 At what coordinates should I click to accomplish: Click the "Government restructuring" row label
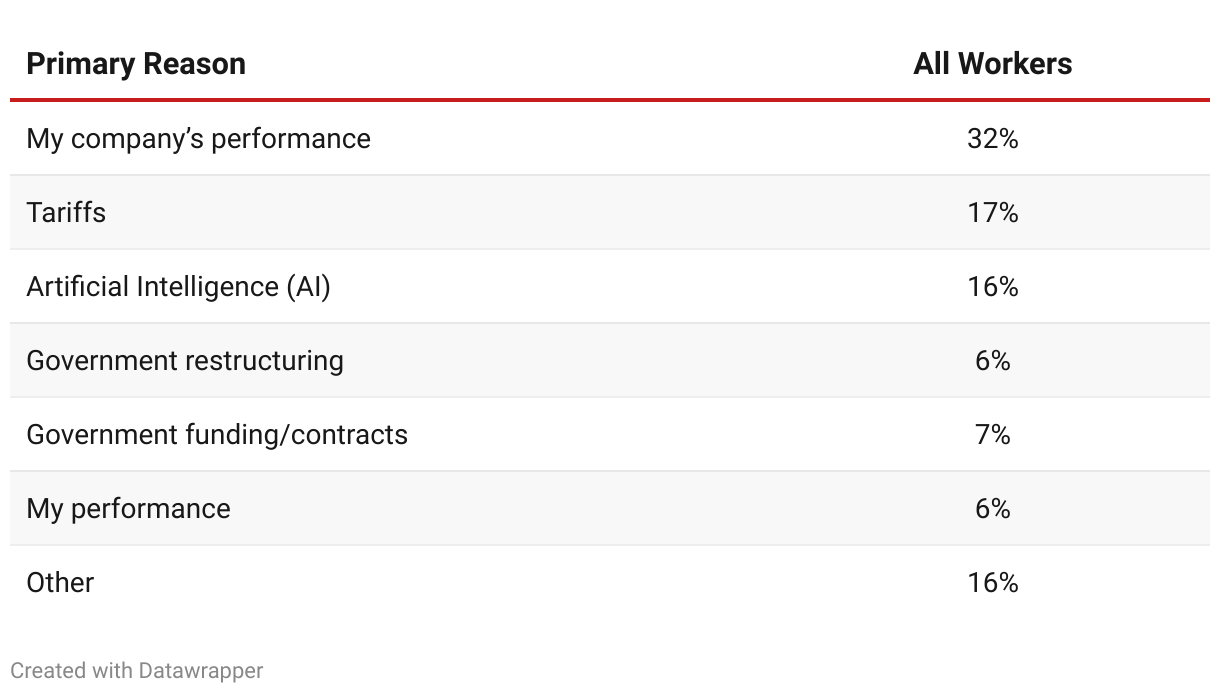click(185, 360)
